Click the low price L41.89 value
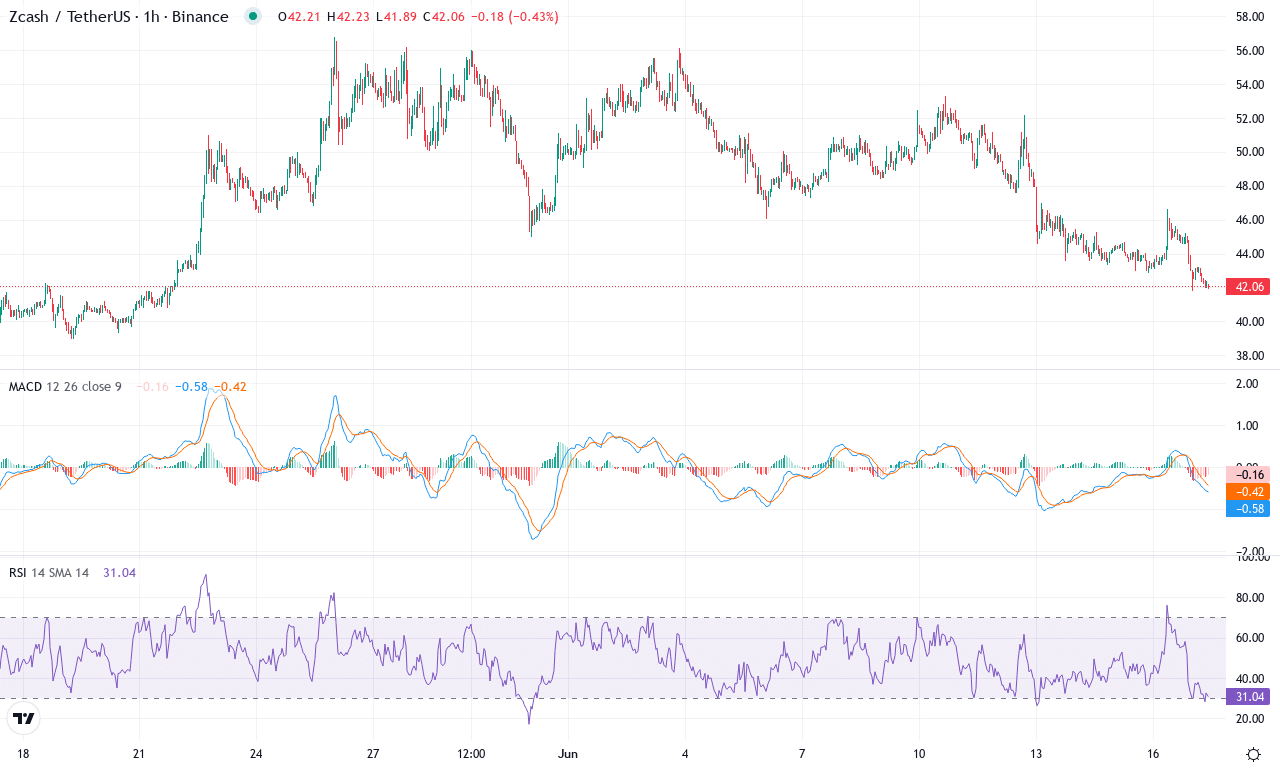This screenshot has height=768, width=1280. 395,17
